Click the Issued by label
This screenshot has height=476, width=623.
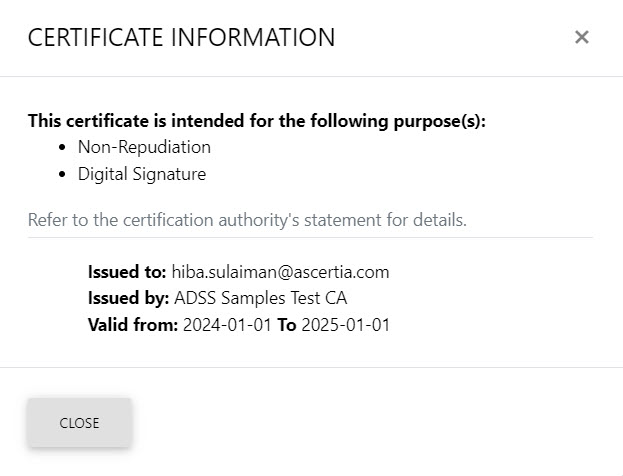[x=128, y=298]
